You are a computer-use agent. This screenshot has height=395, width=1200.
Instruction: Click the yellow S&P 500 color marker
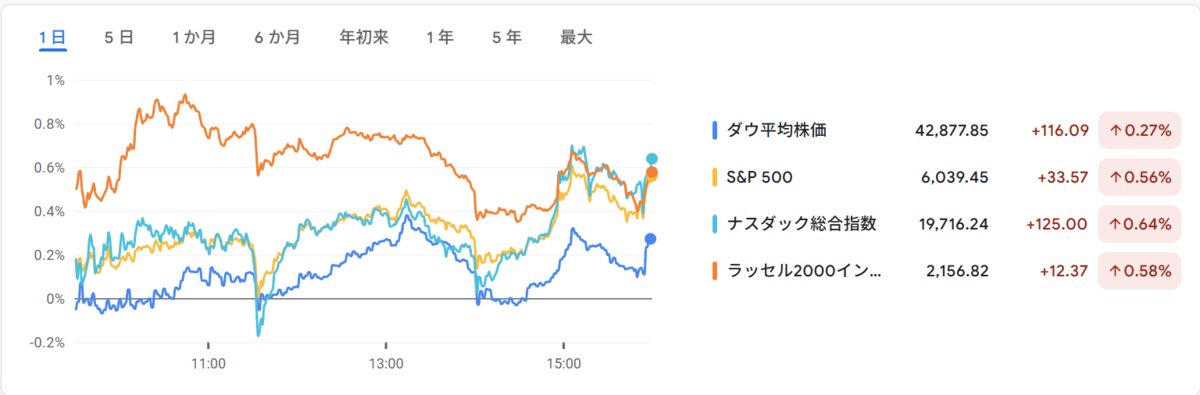click(714, 177)
